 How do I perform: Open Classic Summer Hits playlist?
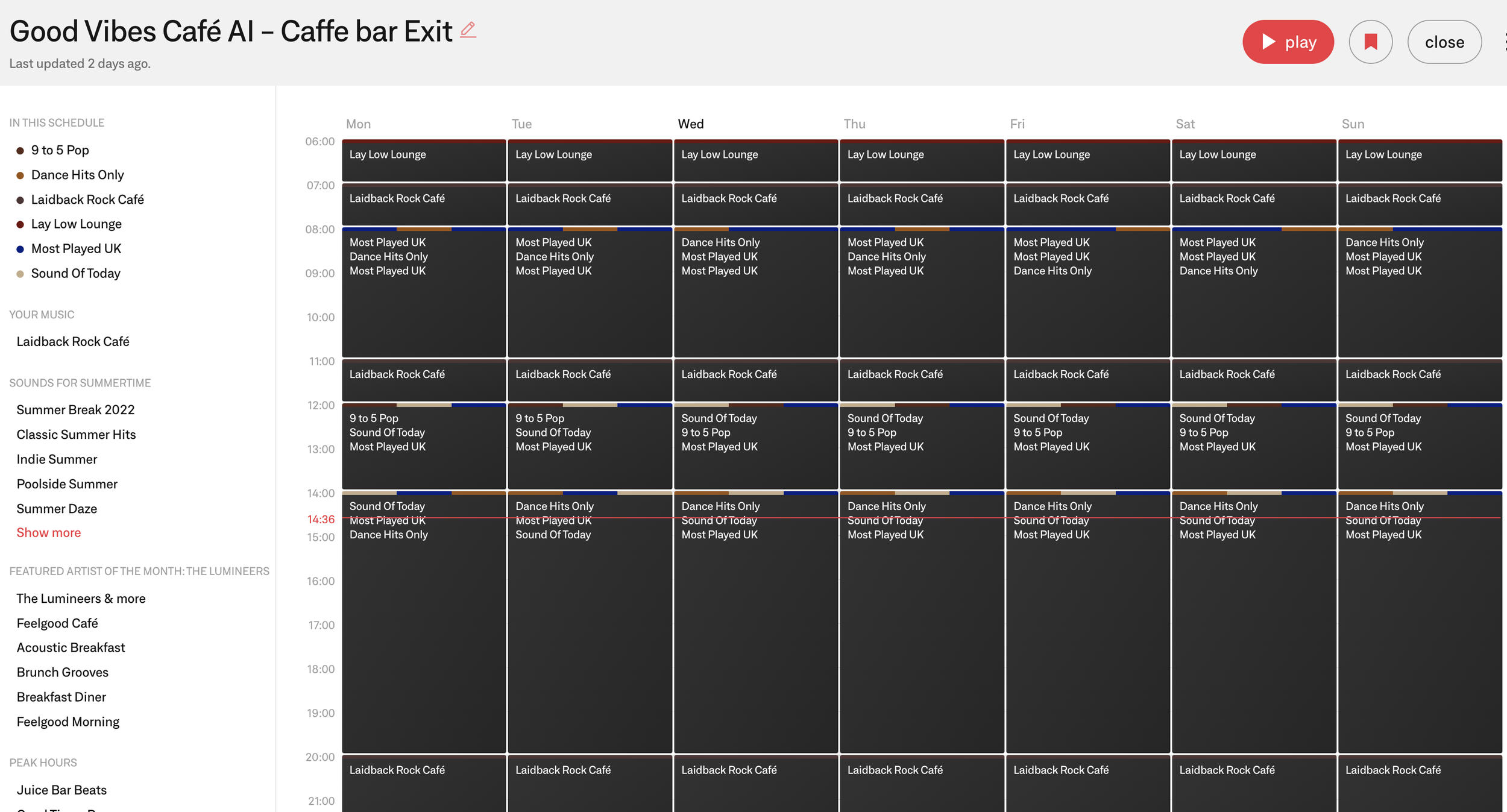(76, 434)
